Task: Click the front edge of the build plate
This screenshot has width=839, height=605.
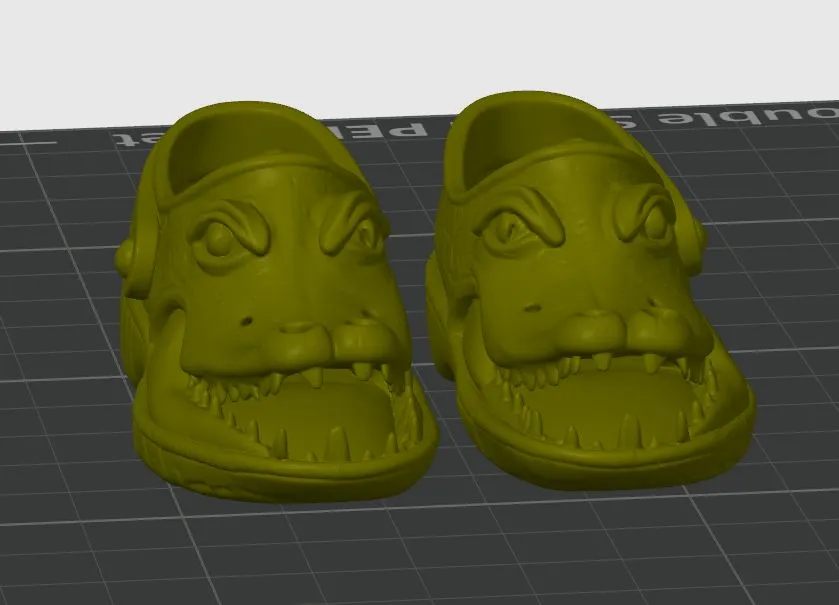Action: click(x=420, y=580)
